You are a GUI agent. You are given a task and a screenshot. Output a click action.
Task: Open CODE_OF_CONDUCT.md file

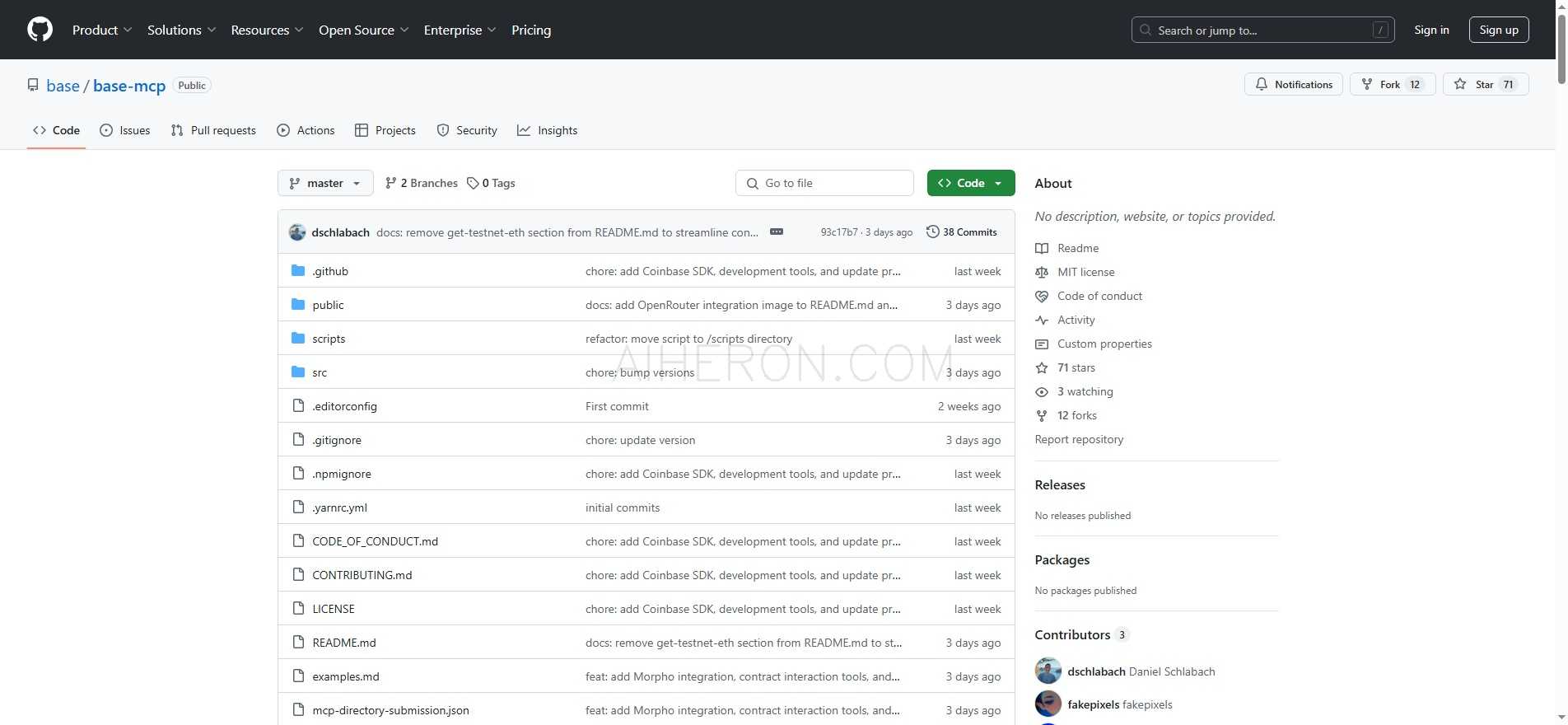(375, 541)
